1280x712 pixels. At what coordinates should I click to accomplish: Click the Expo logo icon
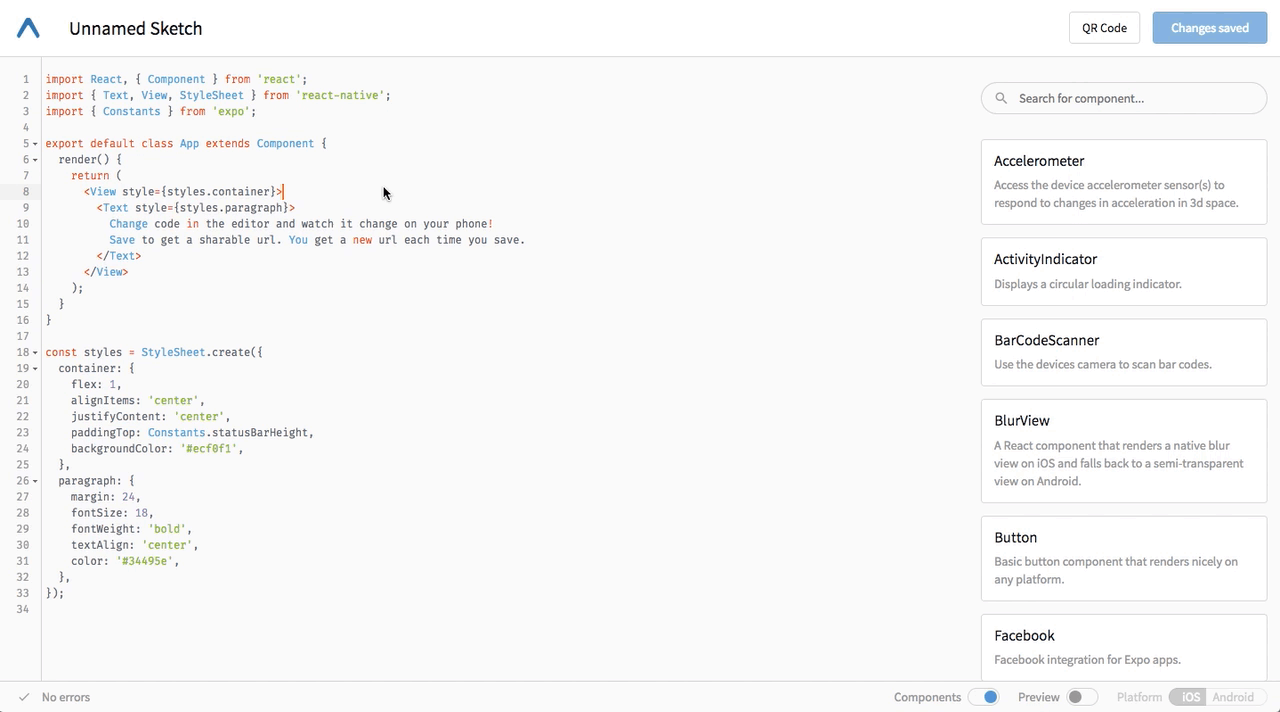pyautogui.click(x=28, y=28)
